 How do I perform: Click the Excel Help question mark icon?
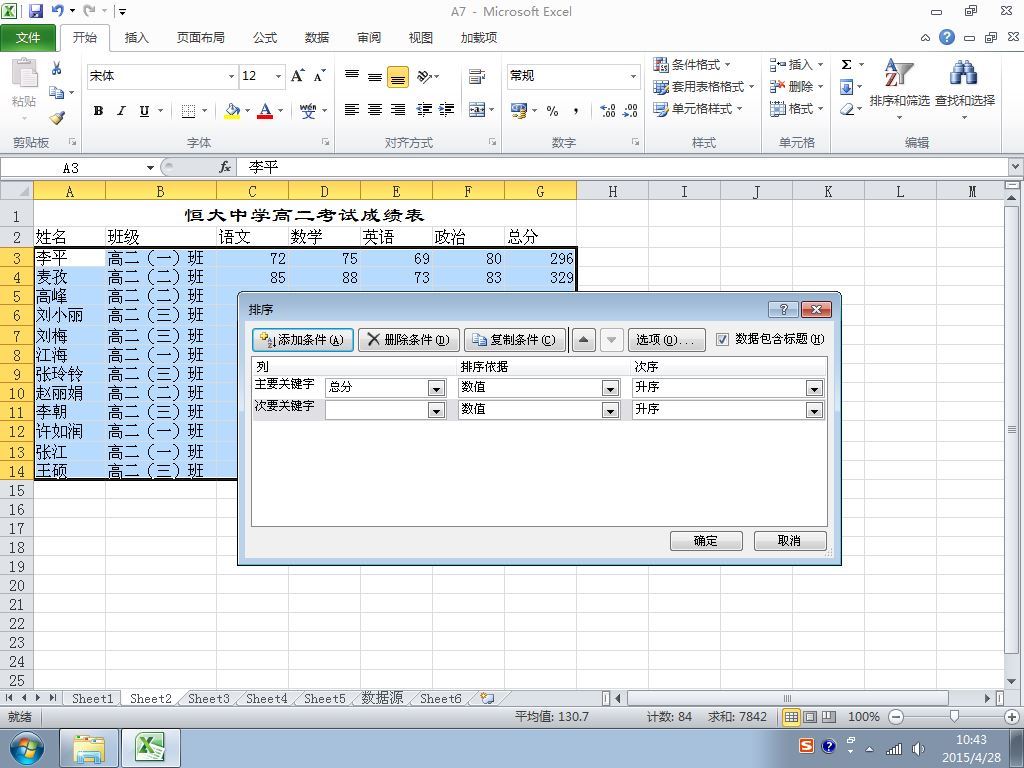947,37
